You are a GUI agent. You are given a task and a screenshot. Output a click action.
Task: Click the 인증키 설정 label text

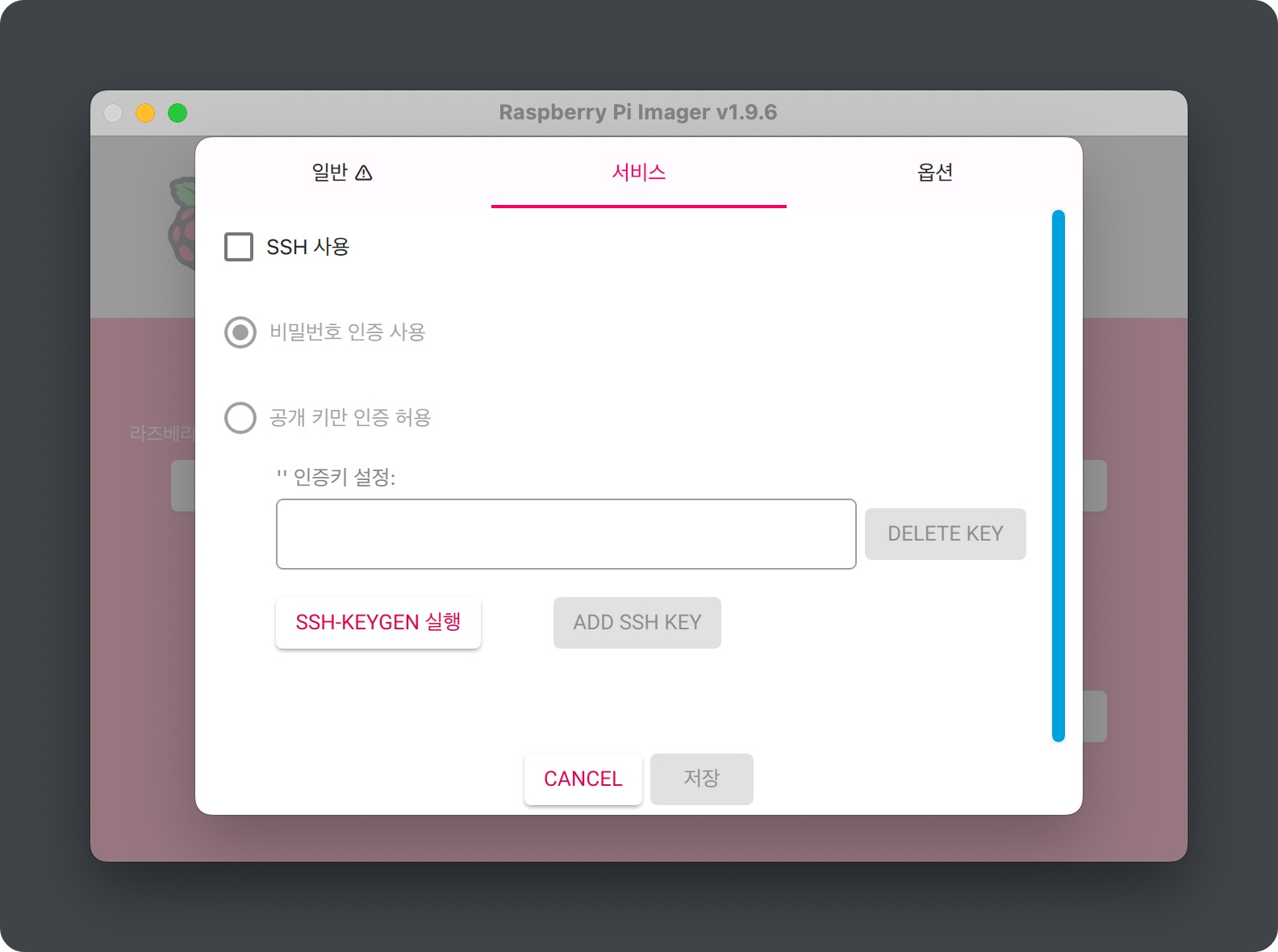click(x=336, y=478)
